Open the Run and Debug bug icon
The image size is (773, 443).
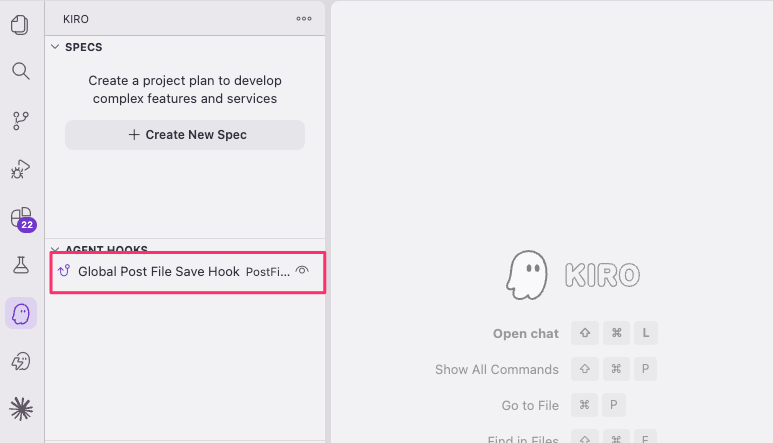coord(21,169)
